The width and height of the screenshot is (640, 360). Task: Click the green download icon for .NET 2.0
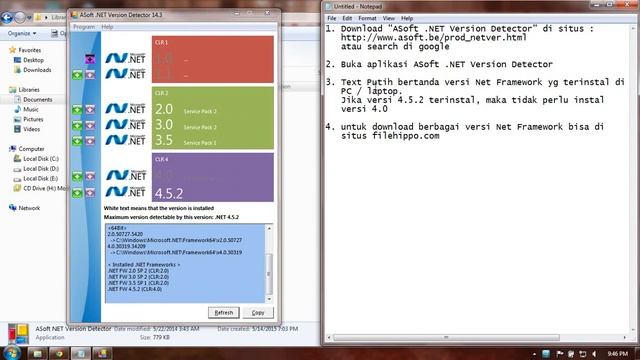coord(77,109)
